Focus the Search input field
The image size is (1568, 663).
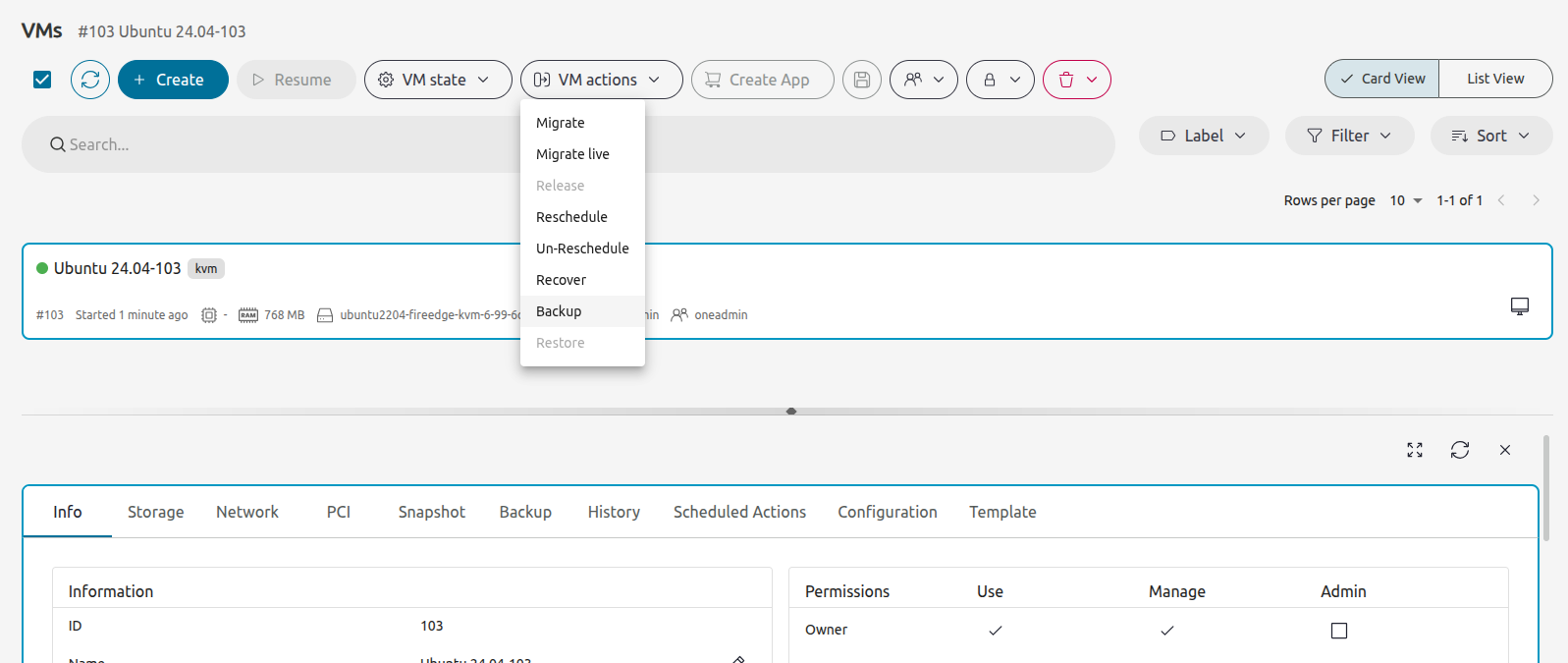point(568,144)
